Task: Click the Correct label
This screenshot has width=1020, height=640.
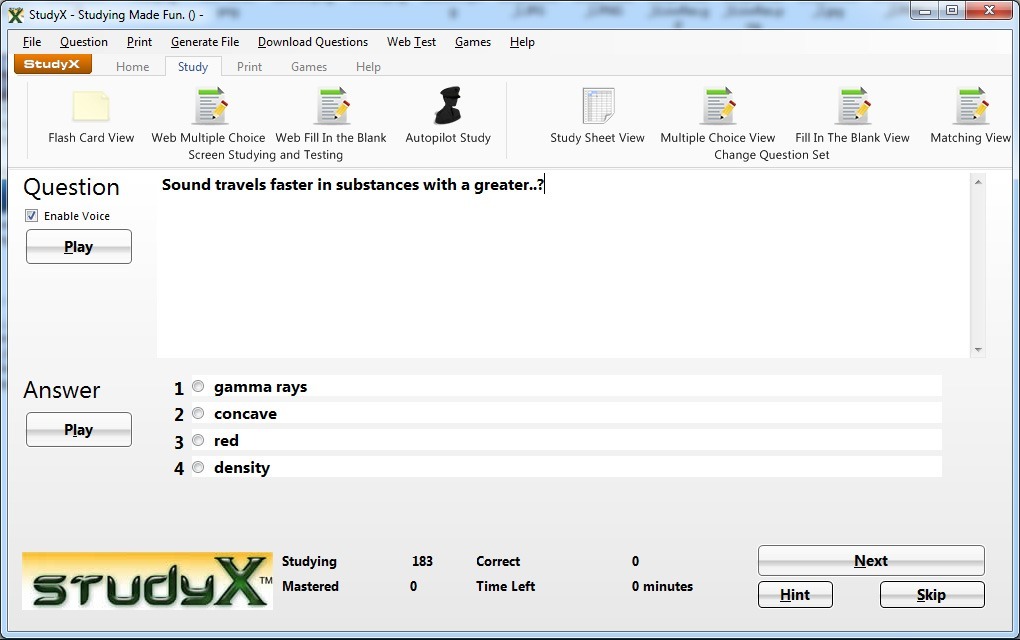Action: (498, 561)
